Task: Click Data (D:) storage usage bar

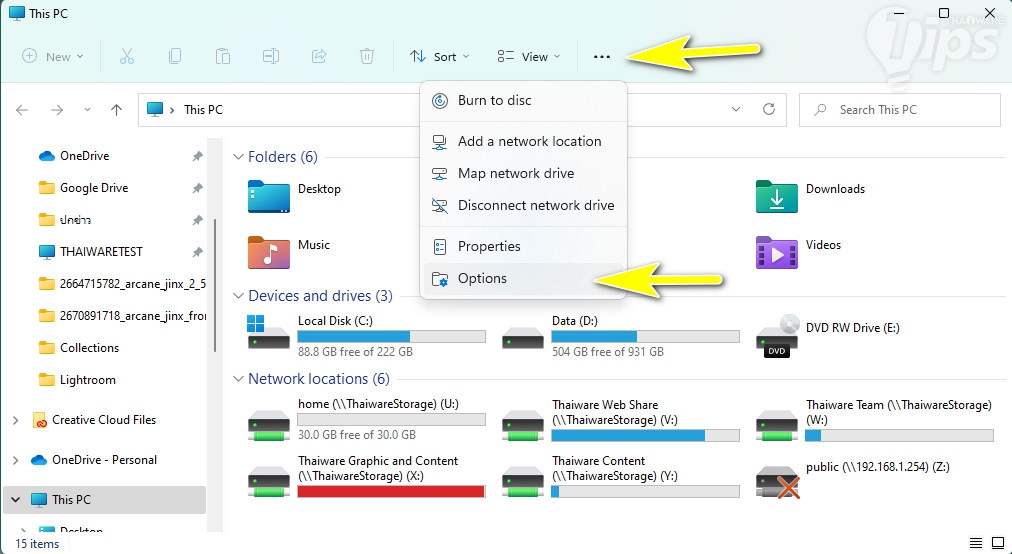Action: click(645, 336)
